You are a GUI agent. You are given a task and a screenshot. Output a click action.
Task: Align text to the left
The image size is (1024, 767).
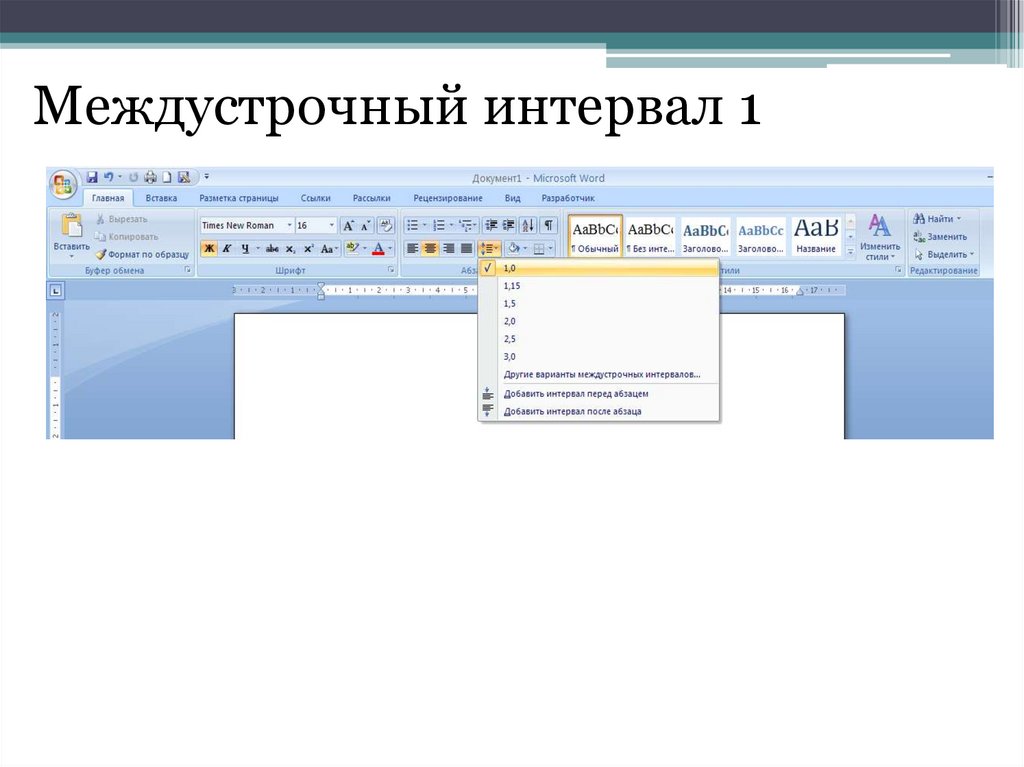[x=412, y=248]
